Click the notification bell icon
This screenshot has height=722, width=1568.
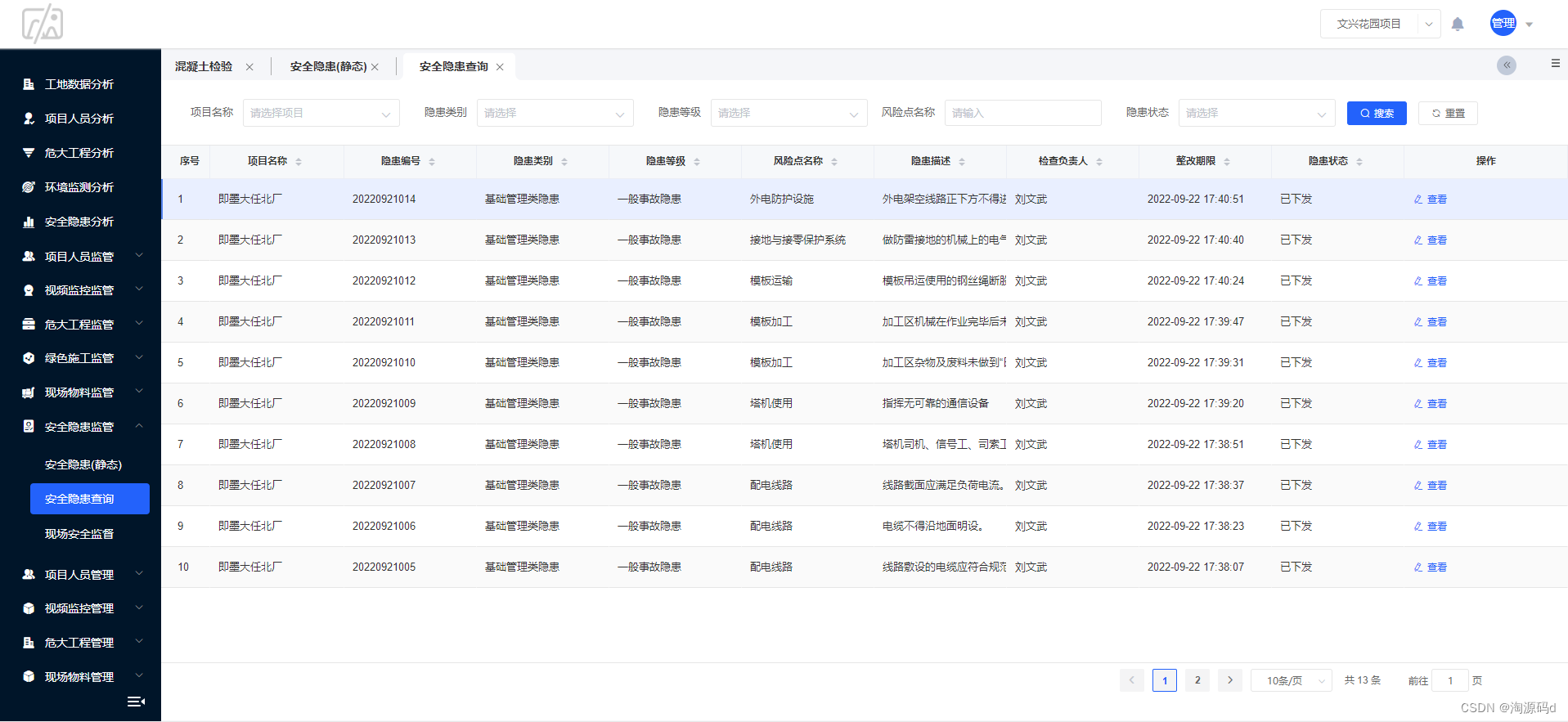1458,24
